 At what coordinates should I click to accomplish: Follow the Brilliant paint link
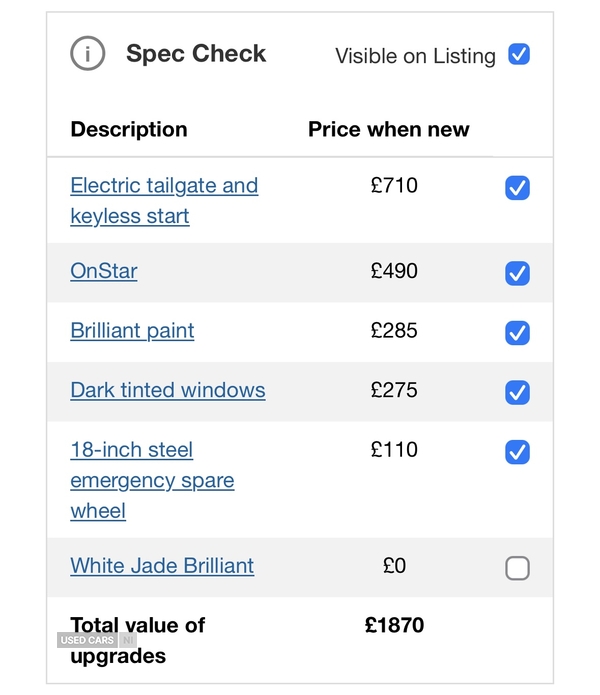point(132,331)
